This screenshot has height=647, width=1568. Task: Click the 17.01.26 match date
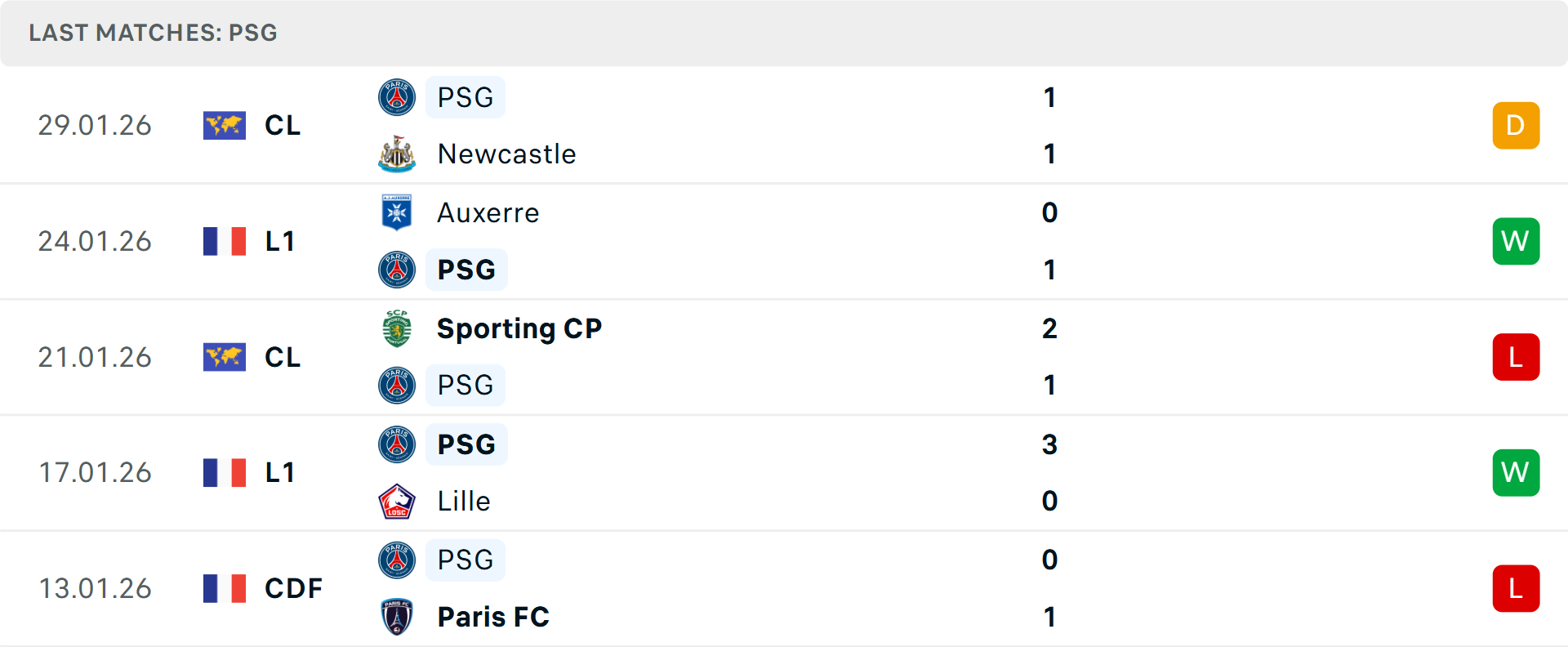pos(95,472)
